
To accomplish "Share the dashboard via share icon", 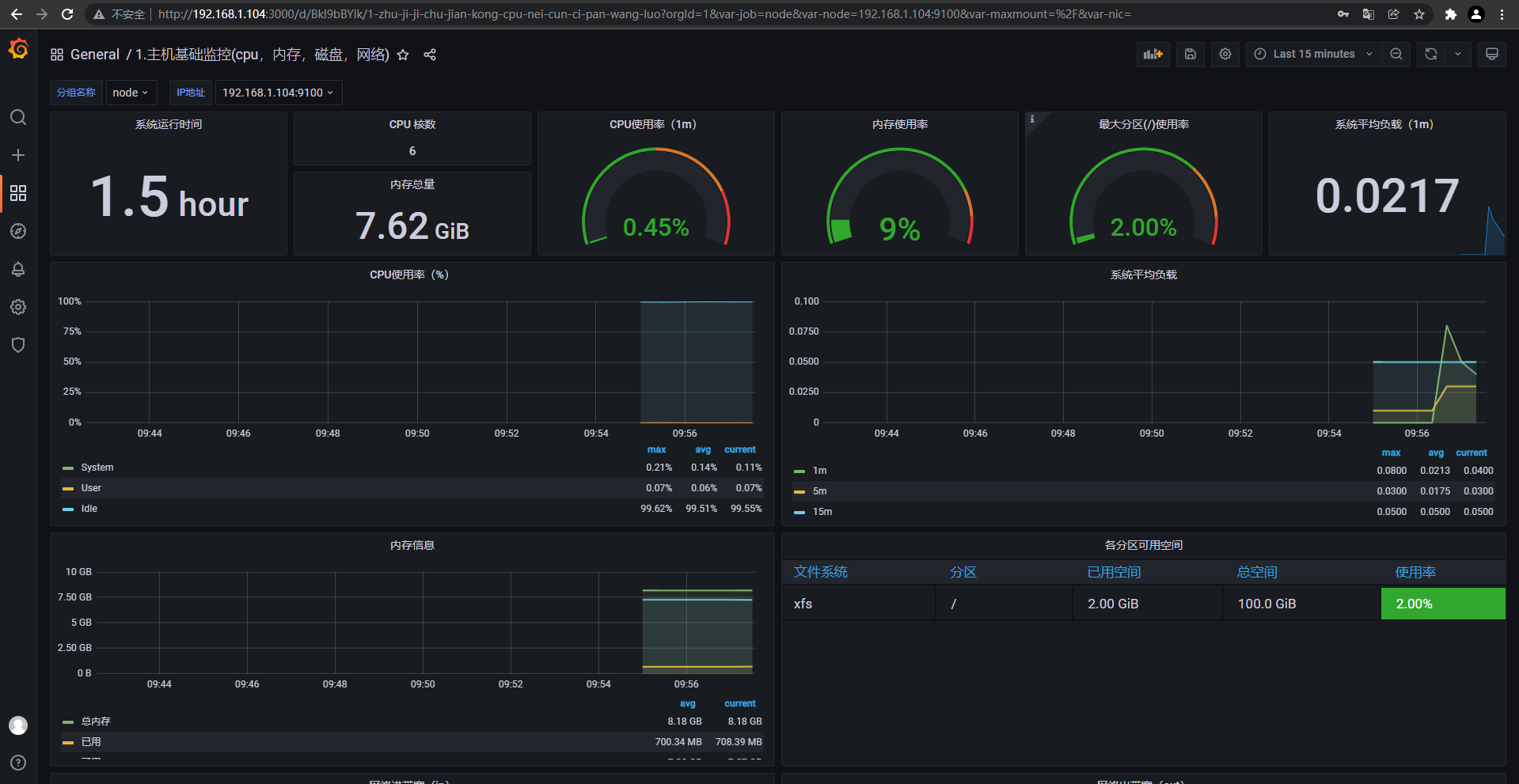I will pos(430,55).
